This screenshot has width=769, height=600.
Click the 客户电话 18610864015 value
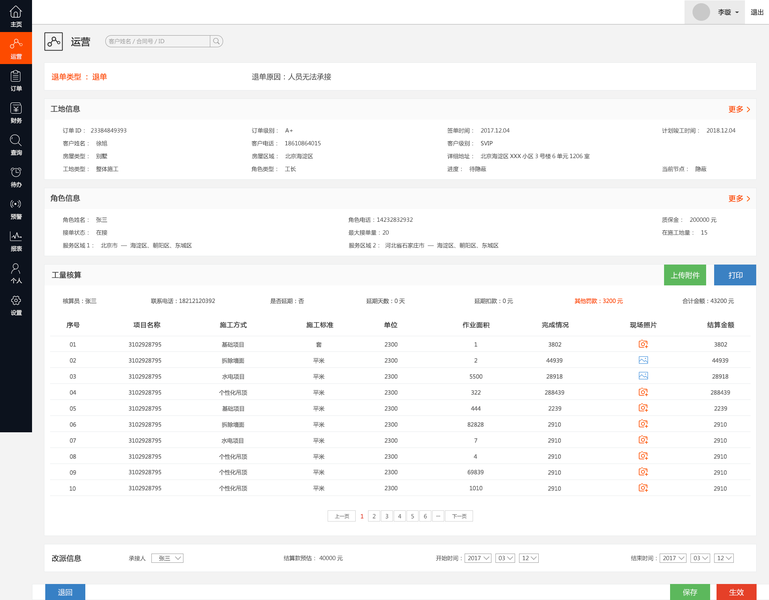click(x=303, y=143)
